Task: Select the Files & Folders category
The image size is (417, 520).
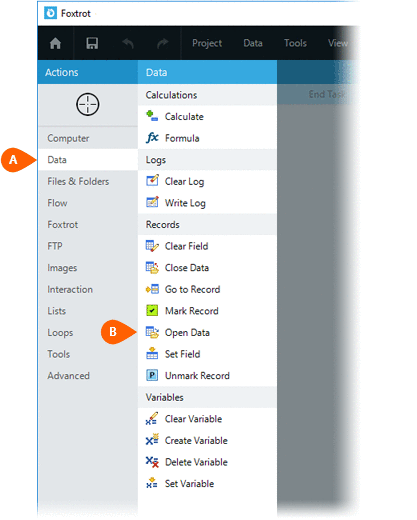Action: pyautogui.click(x=88, y=181)
